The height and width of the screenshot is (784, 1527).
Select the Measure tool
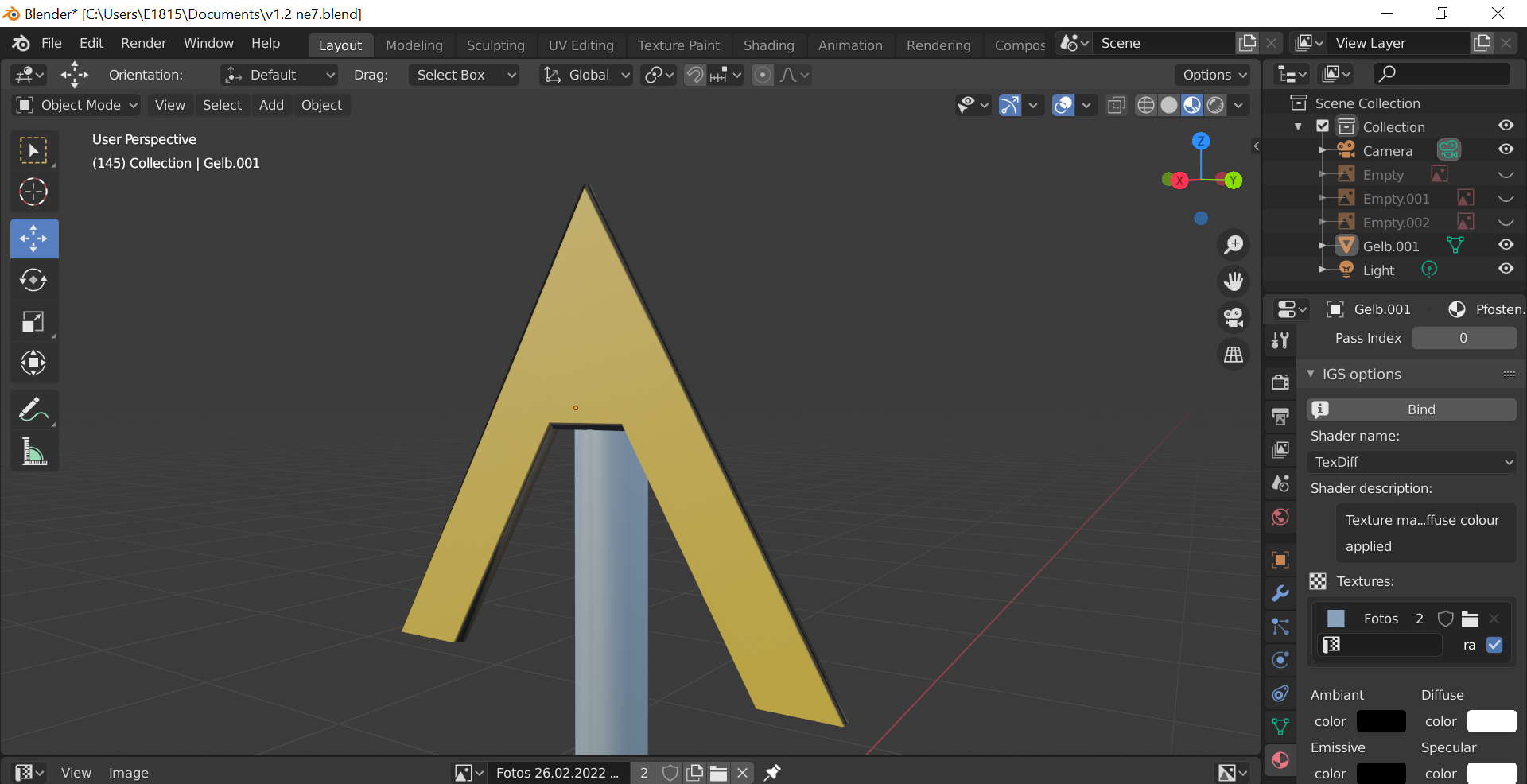coord(33,452)
